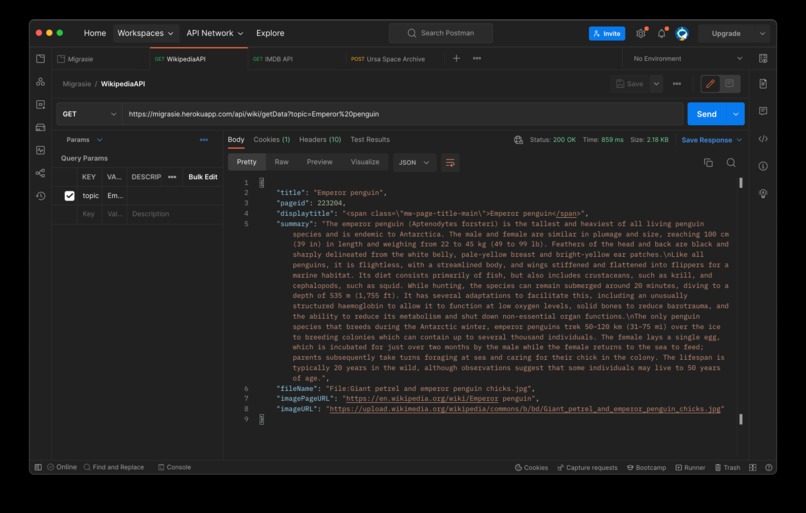Open HTTP method GET dropdown

pos(89,114)
